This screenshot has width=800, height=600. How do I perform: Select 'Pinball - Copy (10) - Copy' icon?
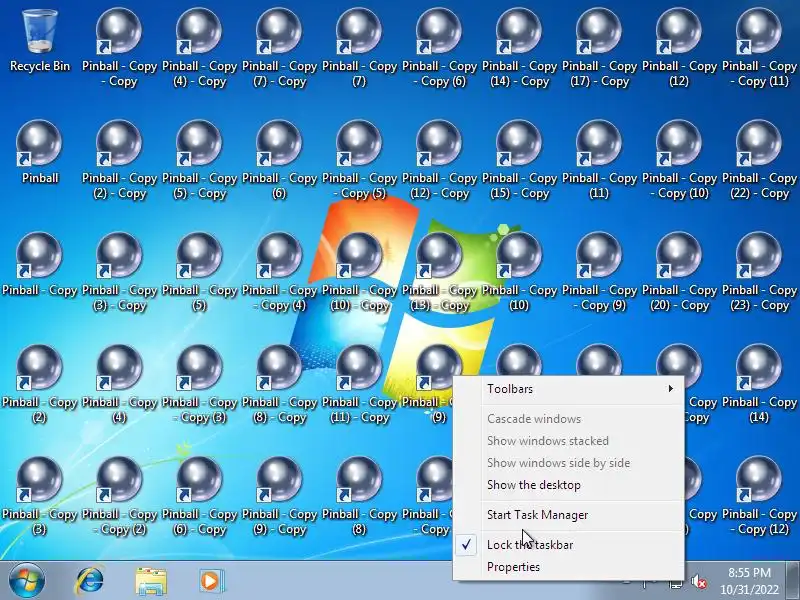(x=360, y=271)
